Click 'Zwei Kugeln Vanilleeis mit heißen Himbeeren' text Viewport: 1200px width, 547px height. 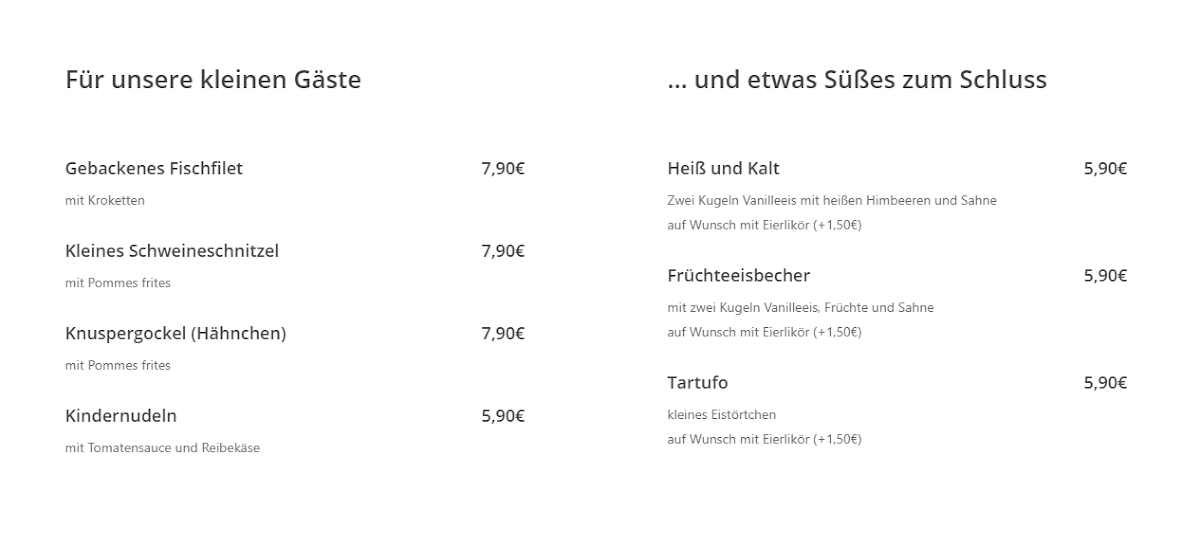(799, 200)
